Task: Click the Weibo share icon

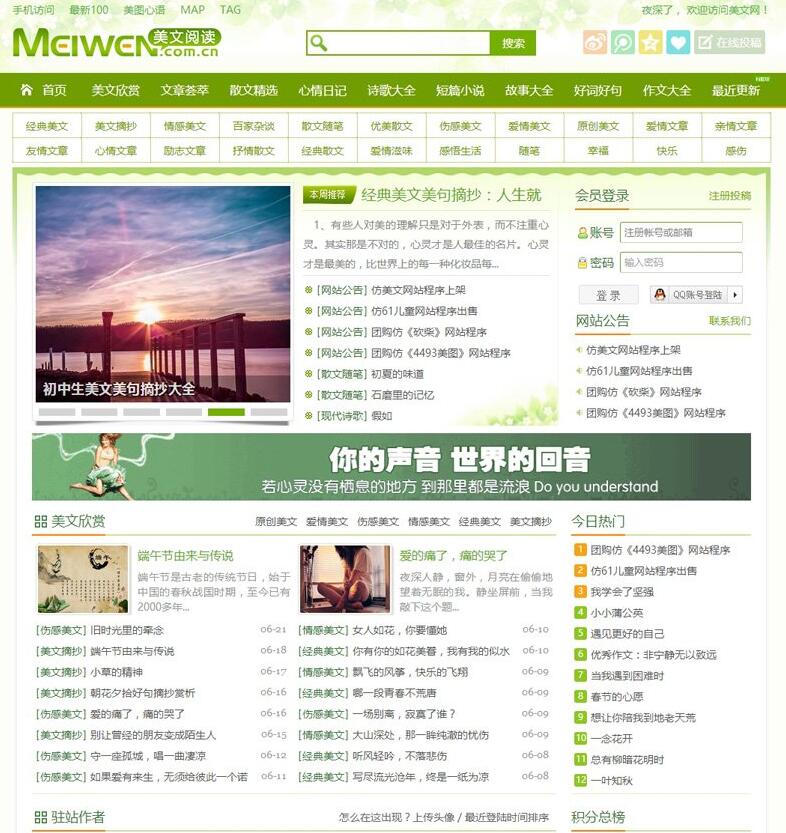Action: [595, 42]
